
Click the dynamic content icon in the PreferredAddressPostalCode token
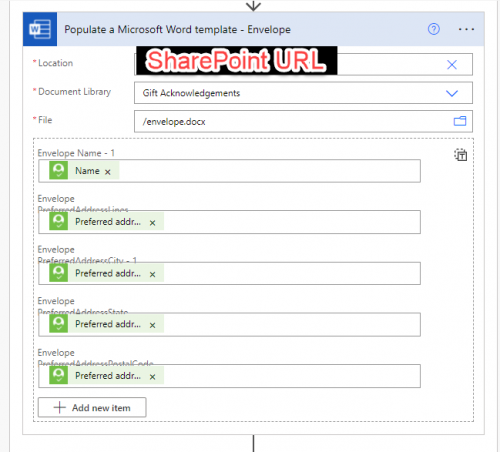pyautogui.click(x=59, y=376)
